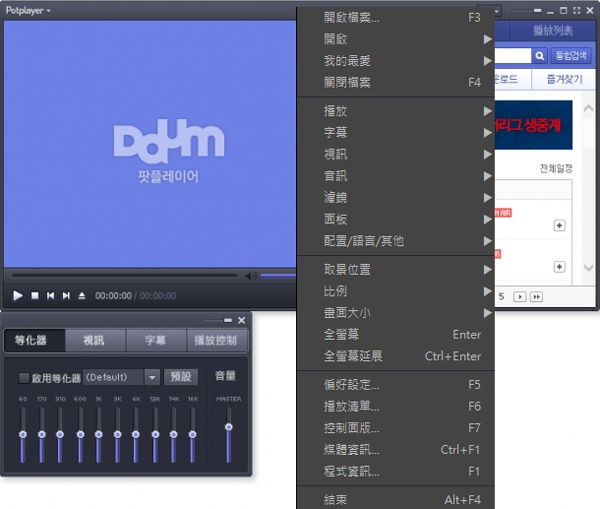Expand the 濾鏡 submenu
Image resolution: width=600 pixels, height=509 pixels.
click(396, 197)
